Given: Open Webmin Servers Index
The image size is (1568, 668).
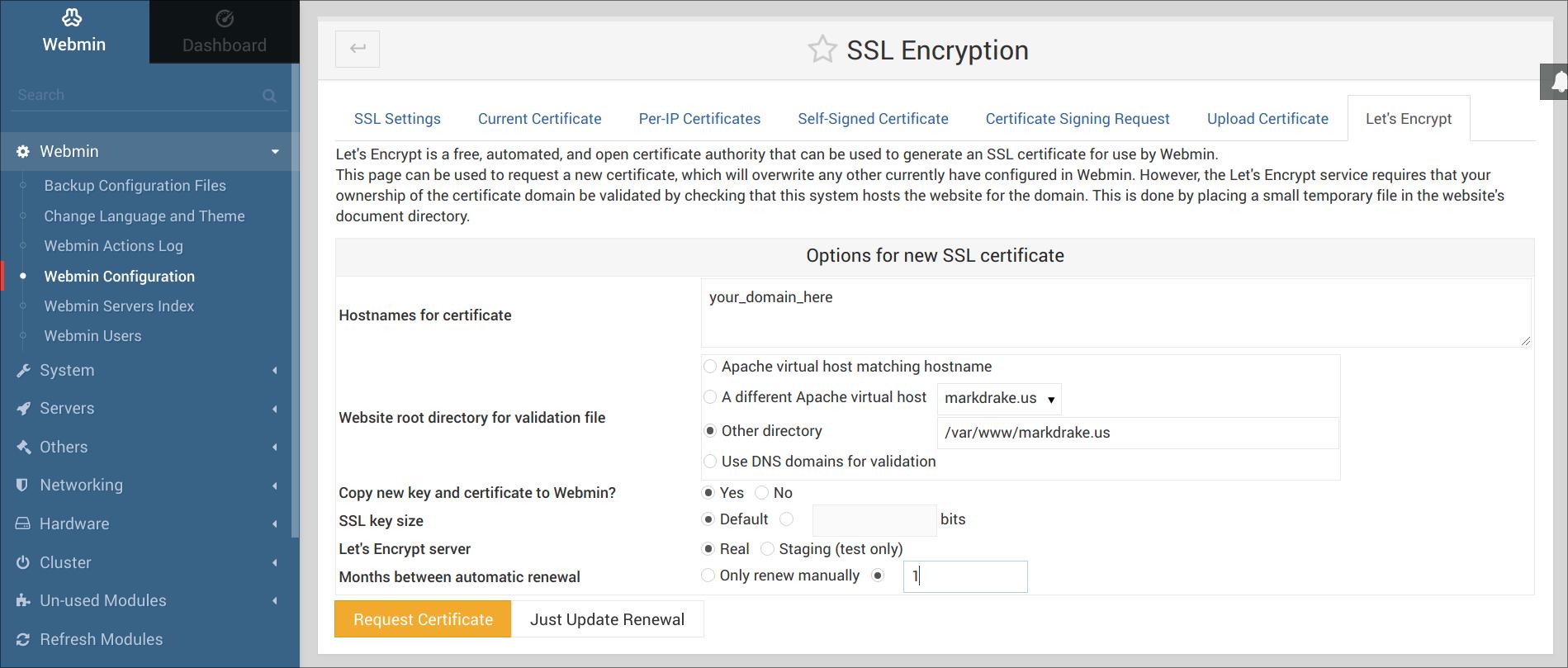Looking at the screenshot, I should 119,306.
